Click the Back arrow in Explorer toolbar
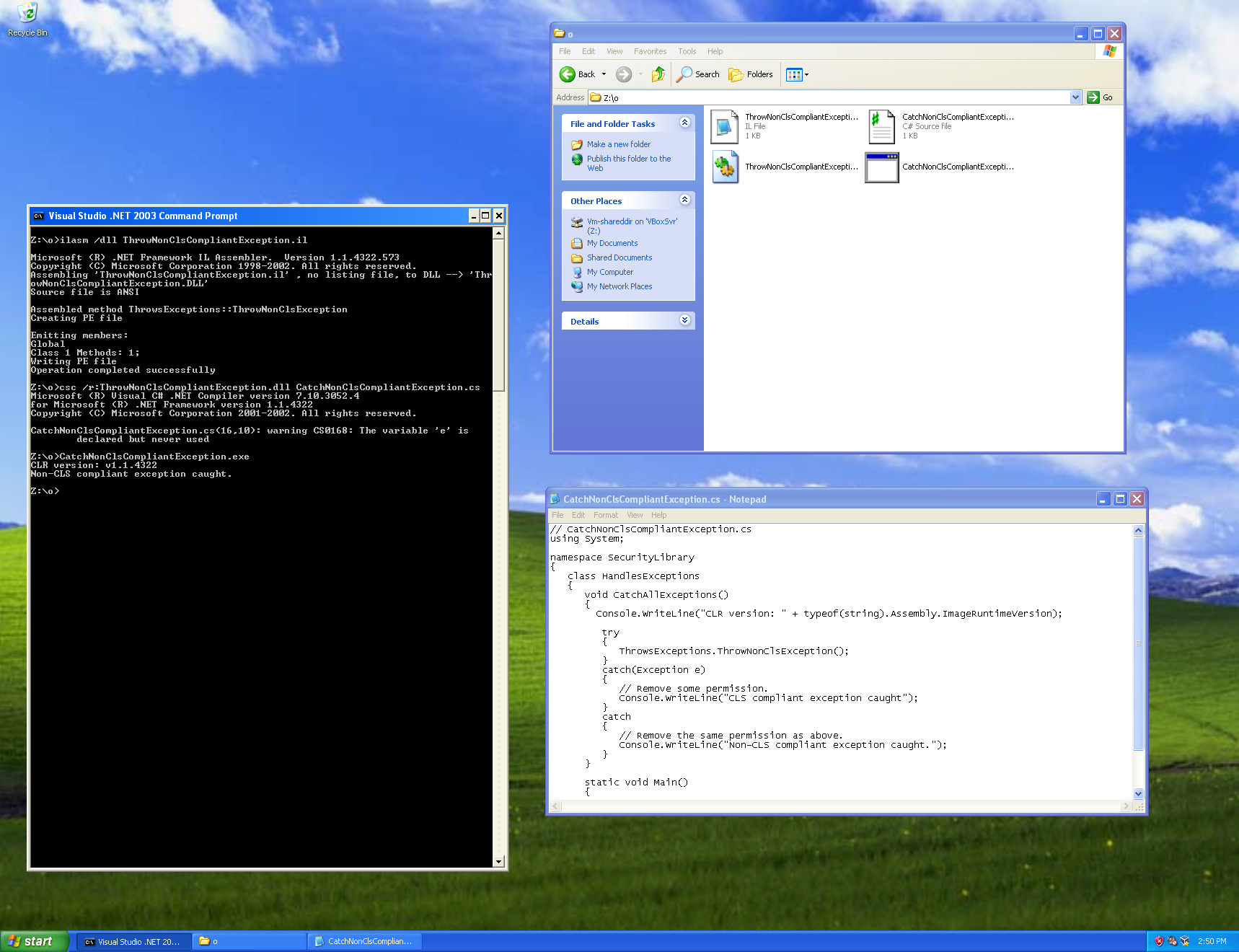The image size is (1239, 952). point(568,74)
